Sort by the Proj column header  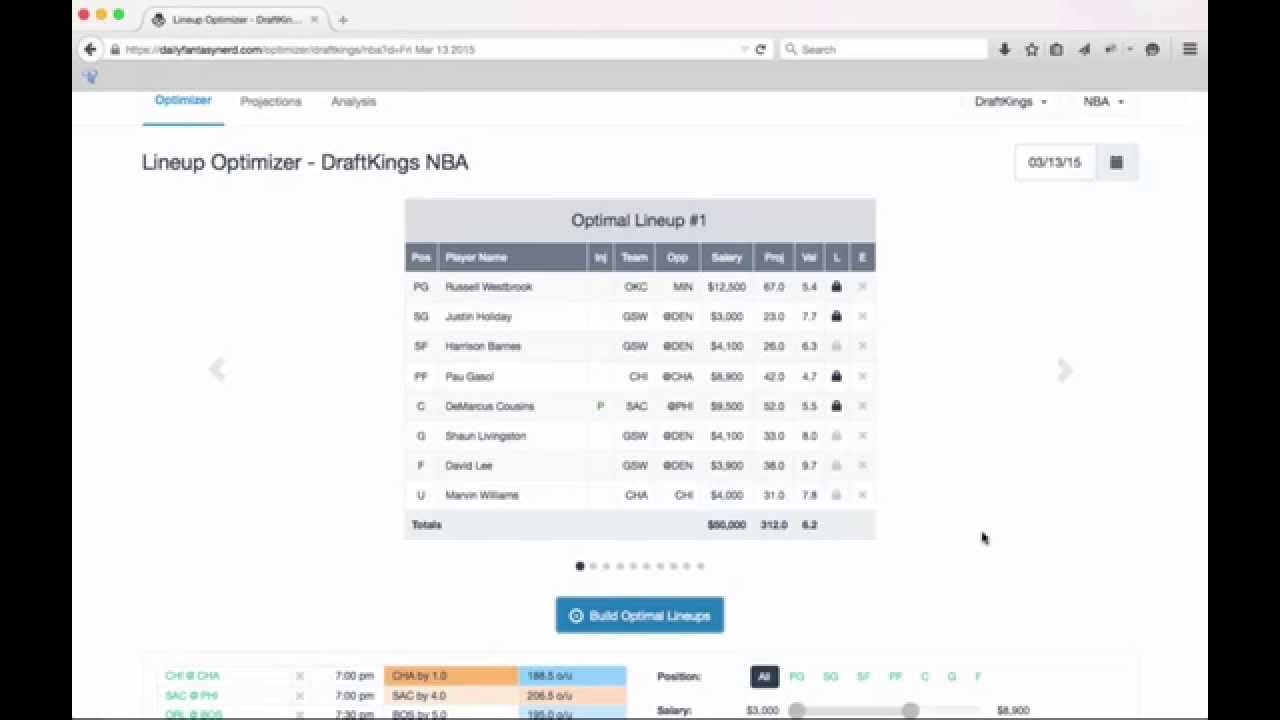[774, 257]
